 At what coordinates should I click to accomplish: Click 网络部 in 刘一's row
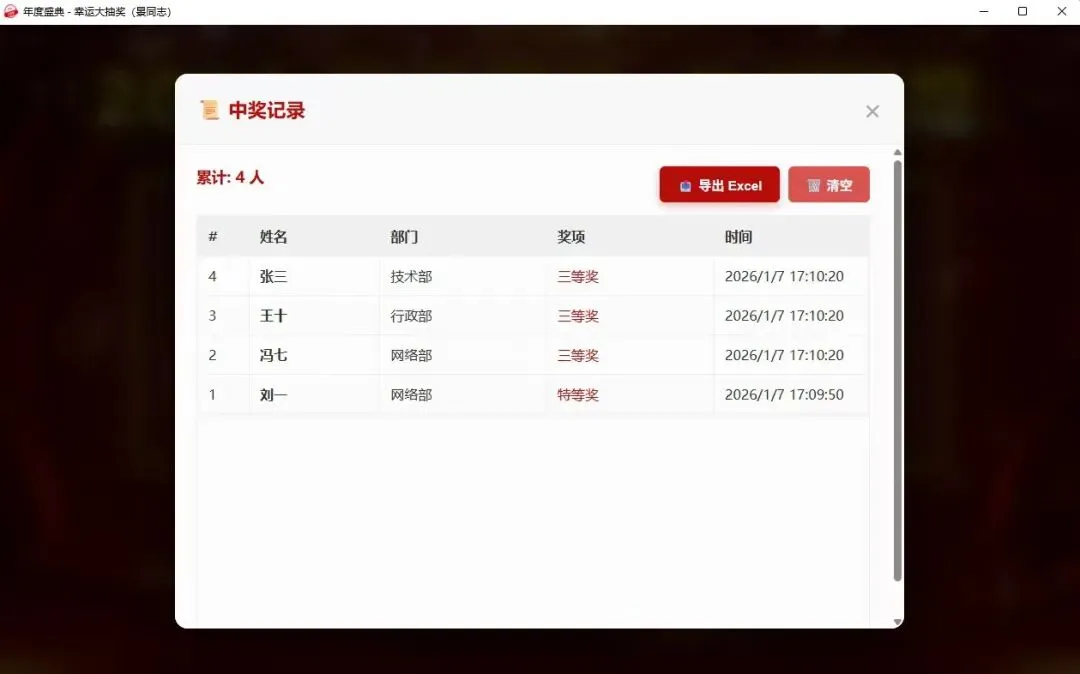[411, 395]
